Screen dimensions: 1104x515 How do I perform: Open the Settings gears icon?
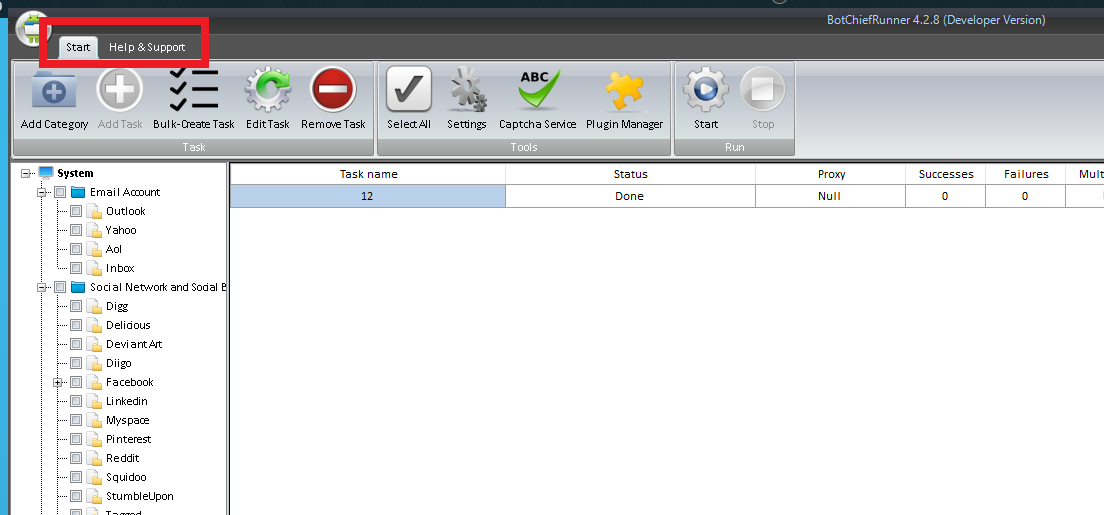[x=466, y=91]
